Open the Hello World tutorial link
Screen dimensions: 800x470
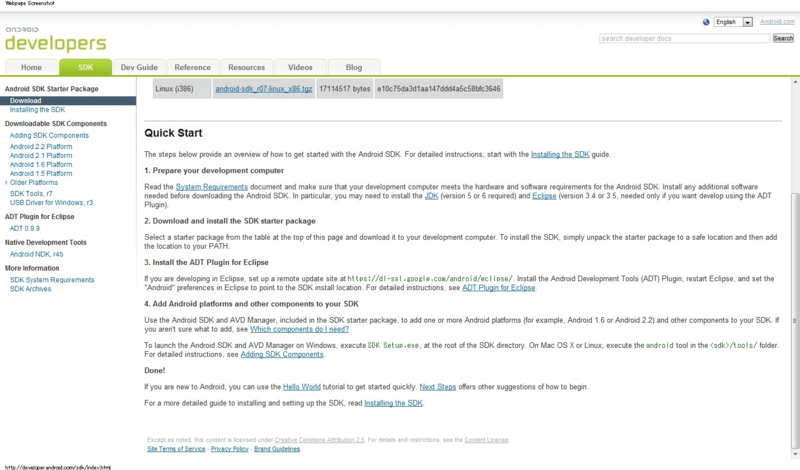coord(302,387)
